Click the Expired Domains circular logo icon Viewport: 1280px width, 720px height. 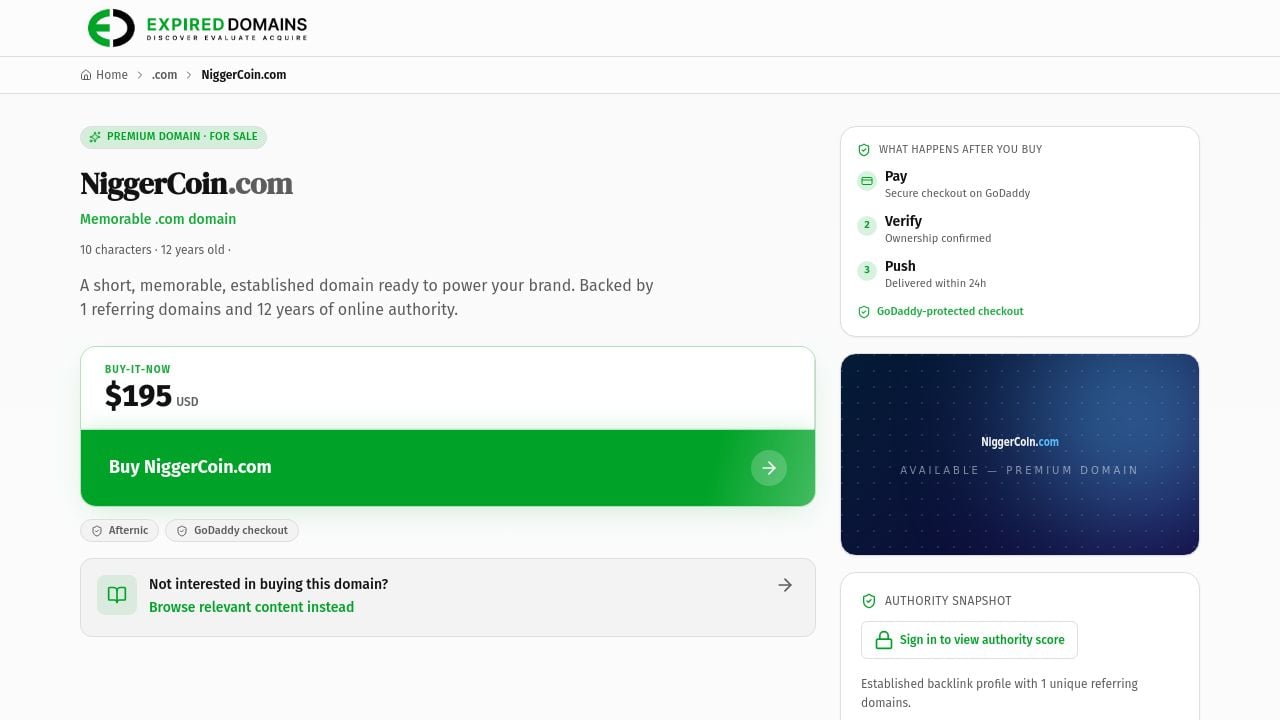[x=111, y=28]
